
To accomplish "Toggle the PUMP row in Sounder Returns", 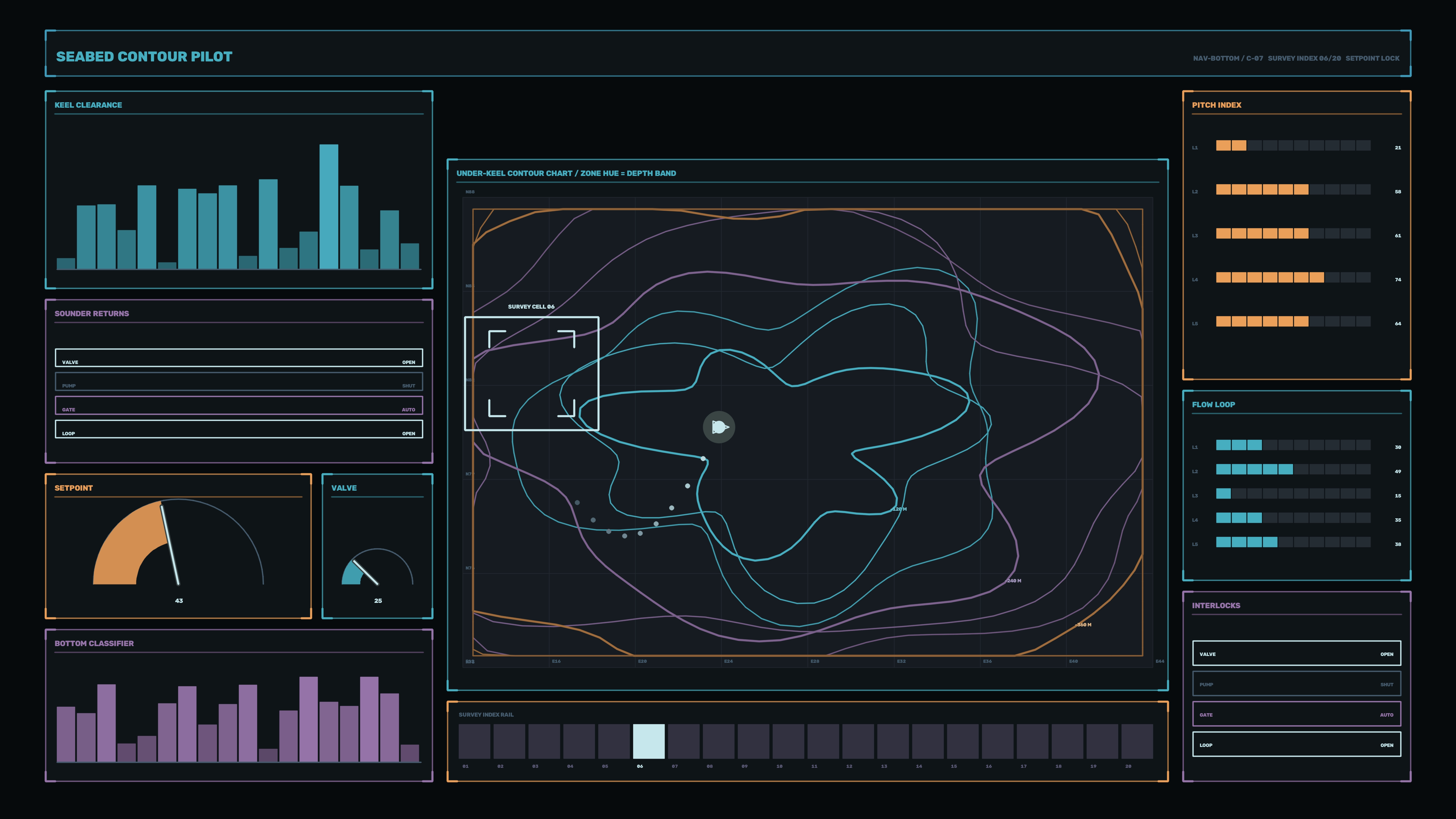I will pos(238,381).
